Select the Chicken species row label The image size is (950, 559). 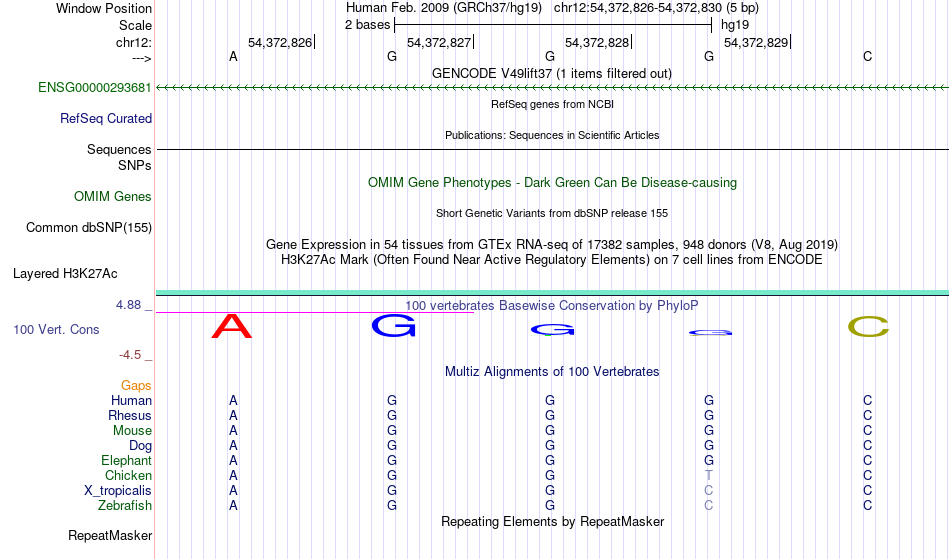pos(128,476)
